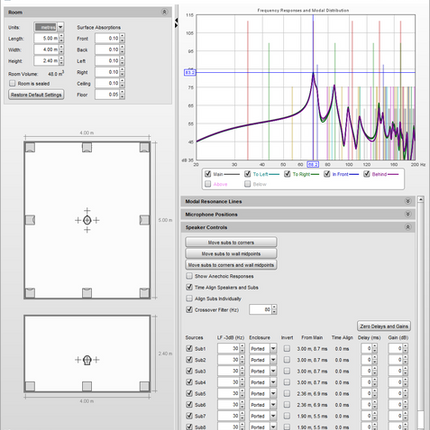Select bottom-right subwoofer in elevation view
Screen dimensions: 430x430
tap(144, 386)
